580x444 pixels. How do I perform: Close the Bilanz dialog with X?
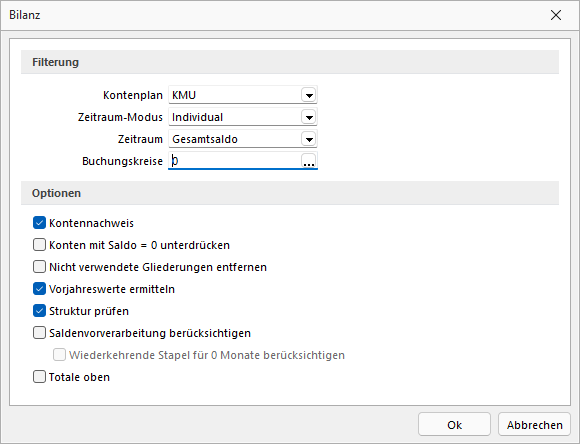tap(556, 15)
